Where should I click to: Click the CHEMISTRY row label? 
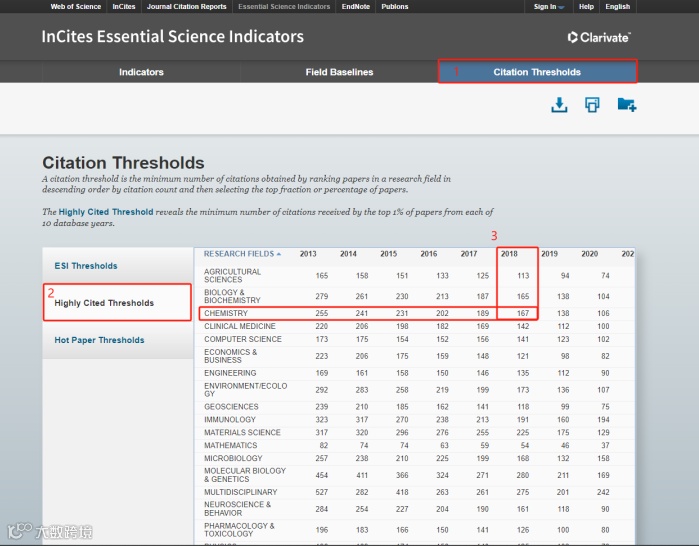tap(226, 313)
